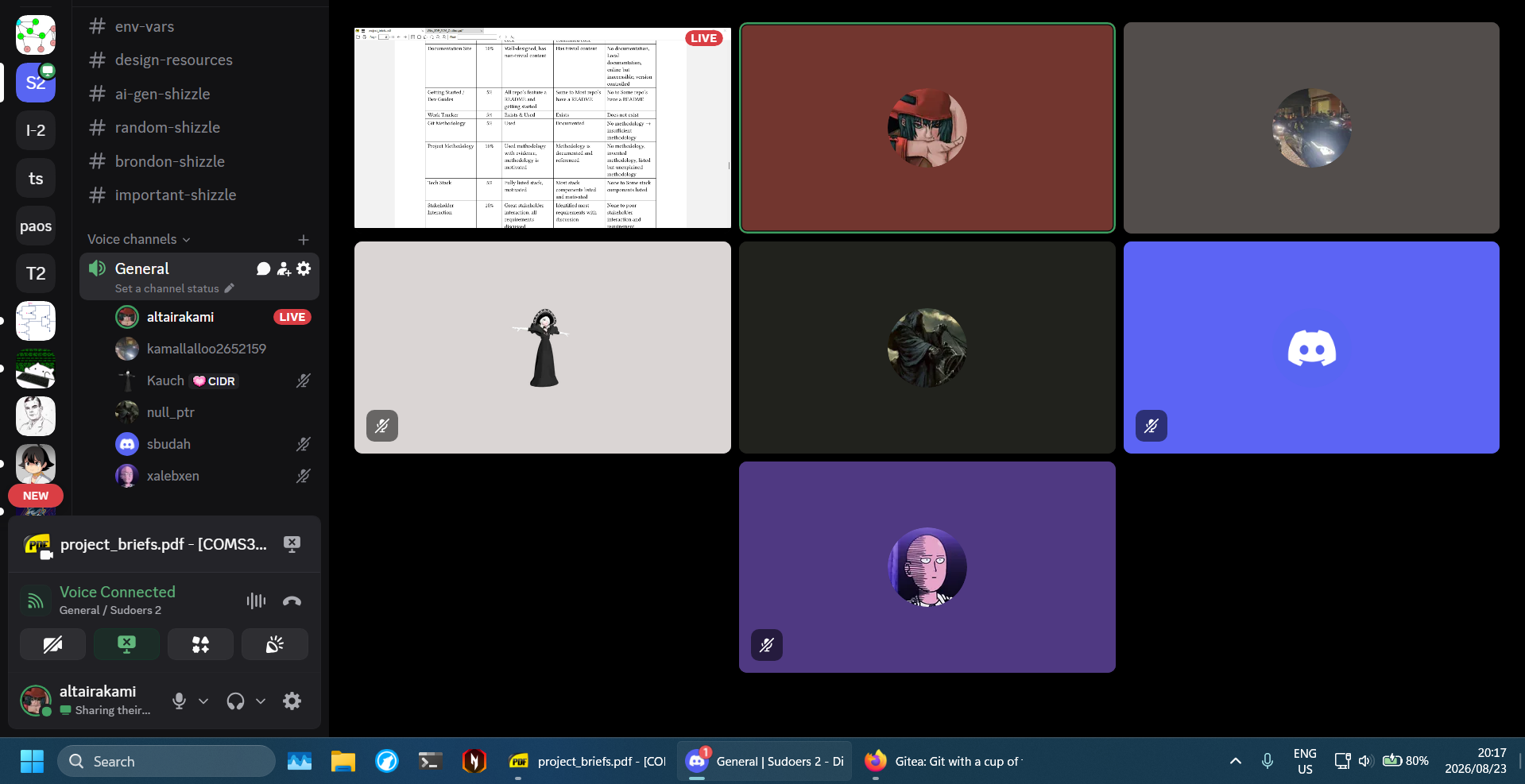Stop streaming project_briefs.pdf
The height and width of the screenshot is (784, 1525).
click(x=292, y=544)
